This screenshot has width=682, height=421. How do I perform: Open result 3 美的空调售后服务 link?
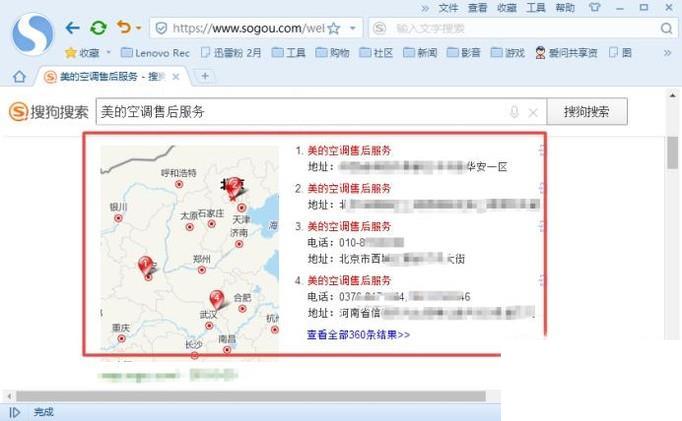(349, 226)
